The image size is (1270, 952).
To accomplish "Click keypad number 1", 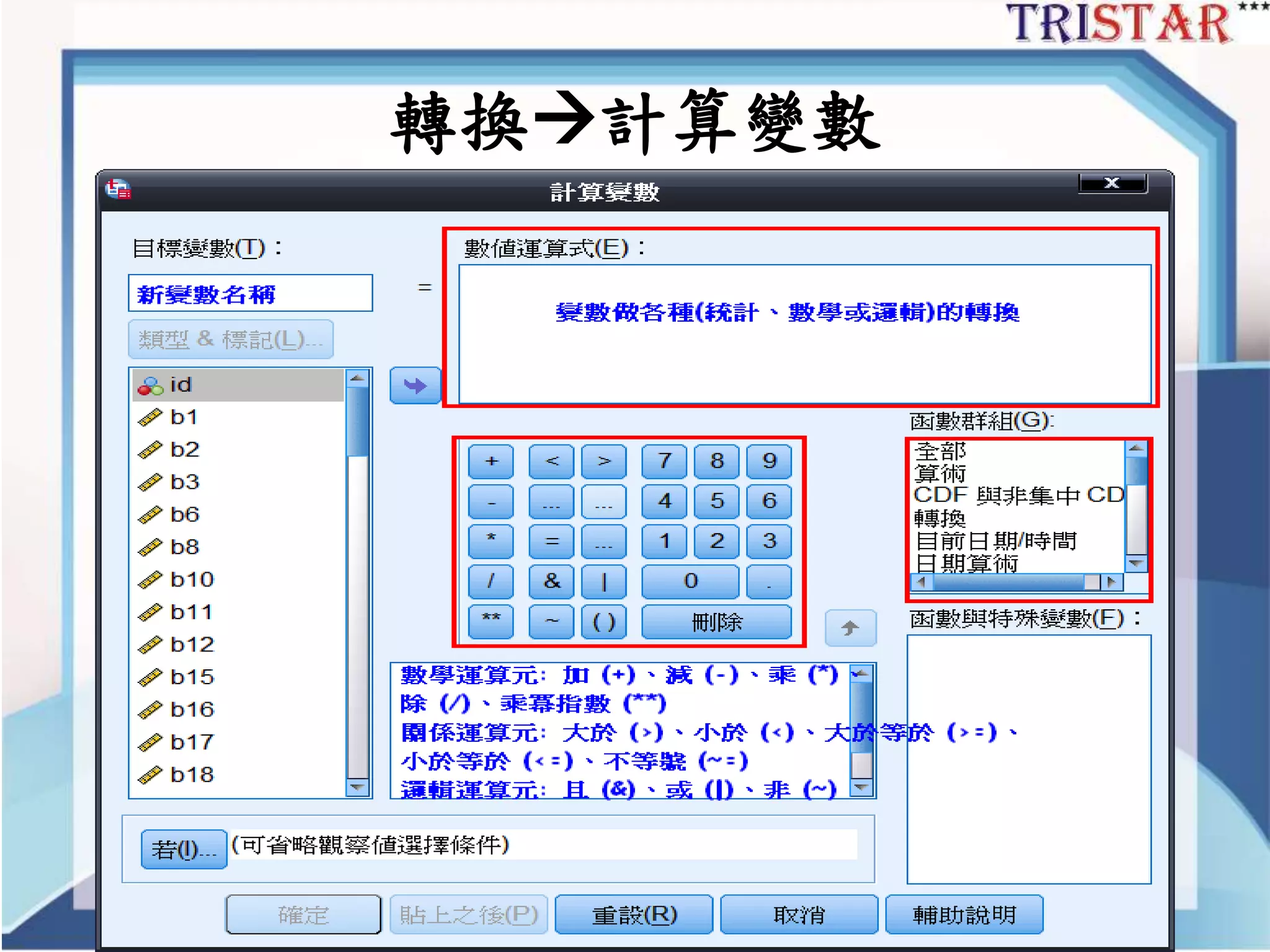I will [x=664, y=541].
